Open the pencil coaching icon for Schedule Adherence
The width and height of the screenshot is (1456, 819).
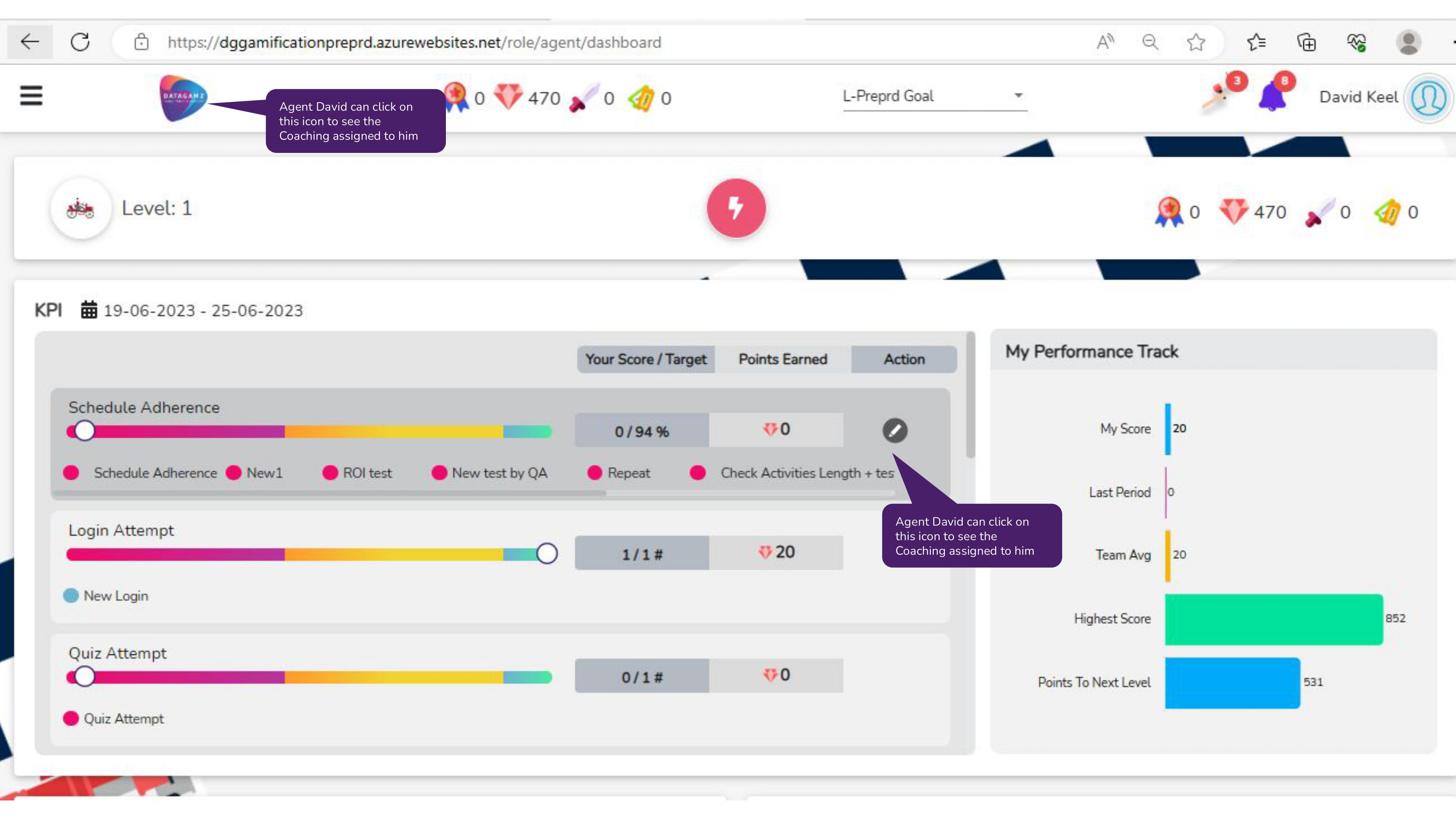pyautogui.click(x=895, y=431)
